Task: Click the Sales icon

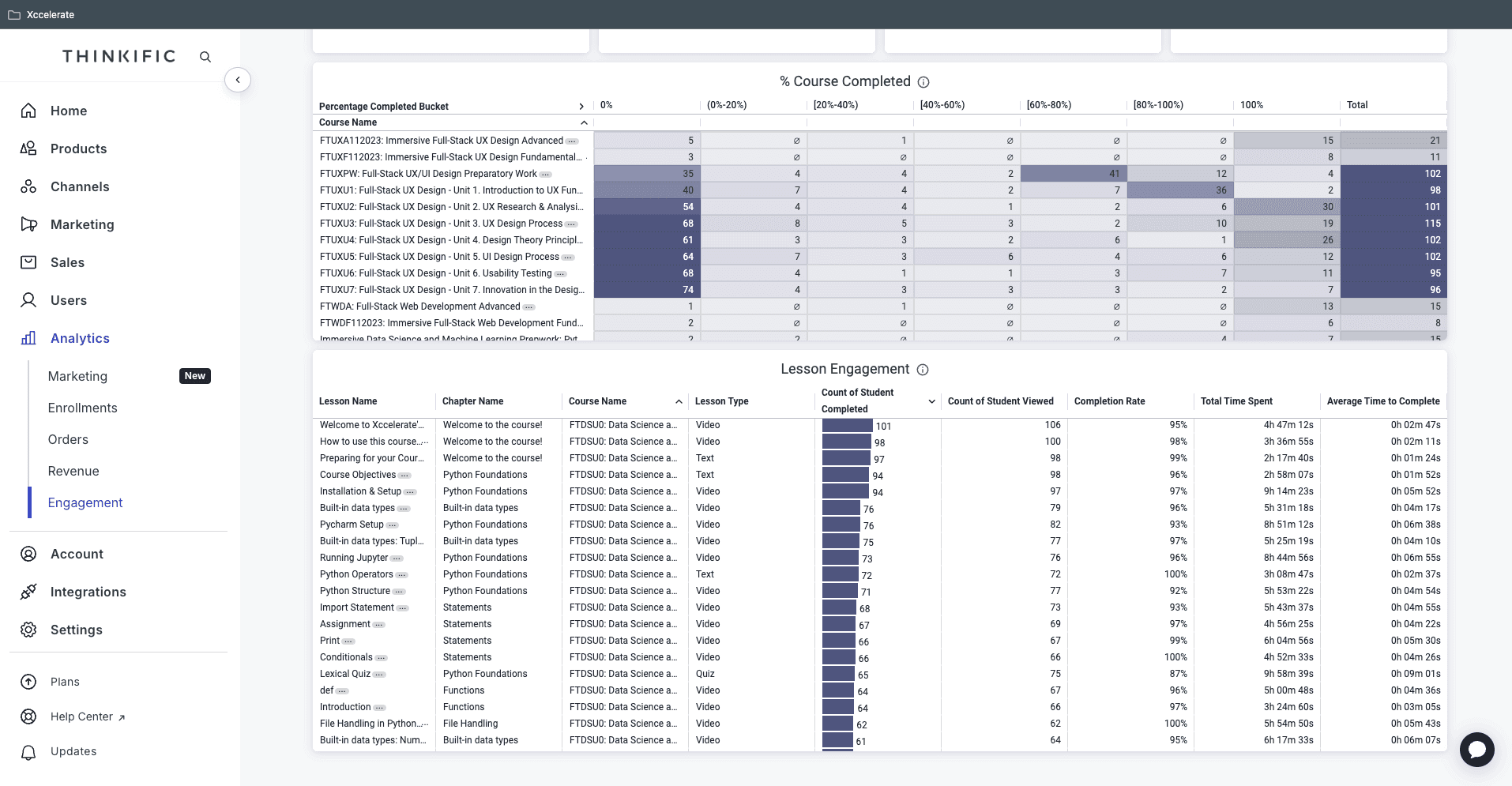Action: pyautogui.click(x=28, y=262)
